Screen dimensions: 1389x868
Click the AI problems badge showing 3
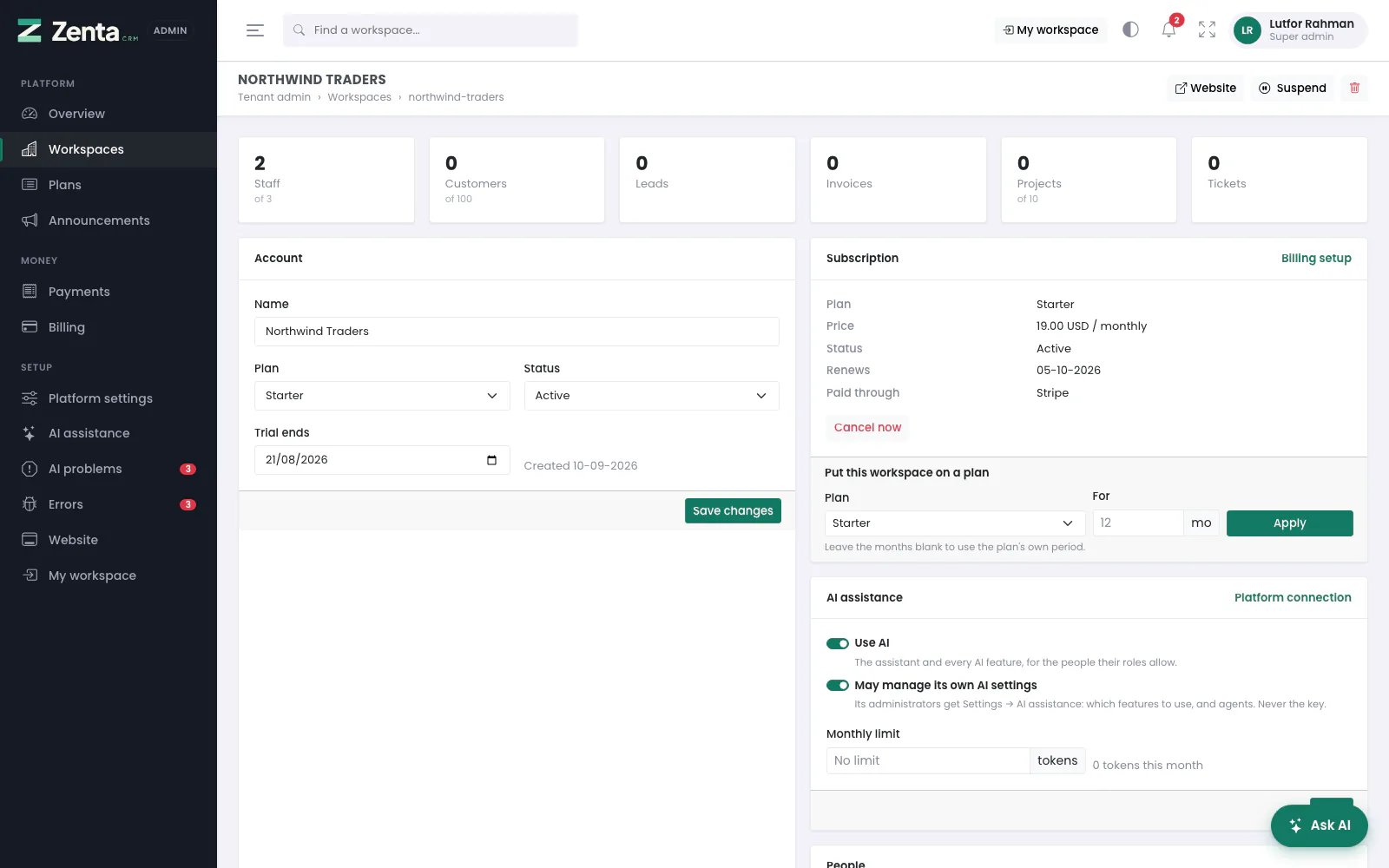coord(188,469)
